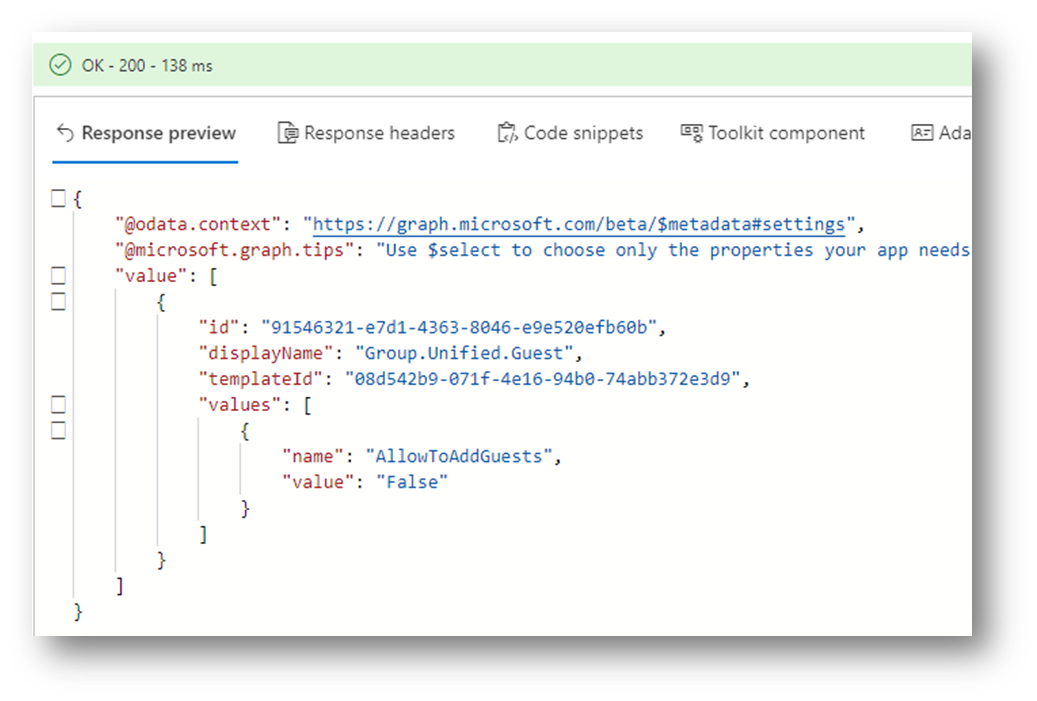Click the green success checkmark icon
1037x701 pixels.
[61, 65]
